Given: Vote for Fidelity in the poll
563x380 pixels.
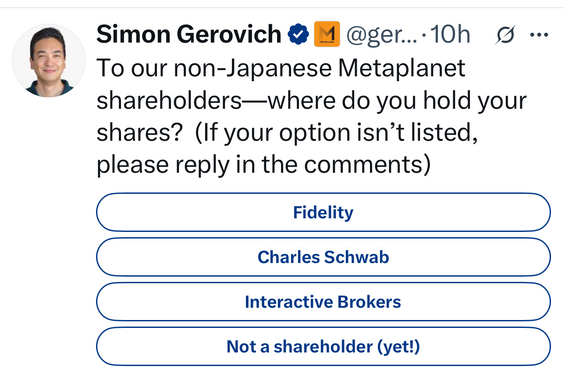Looking at the screenshot, I should (323, 212).
